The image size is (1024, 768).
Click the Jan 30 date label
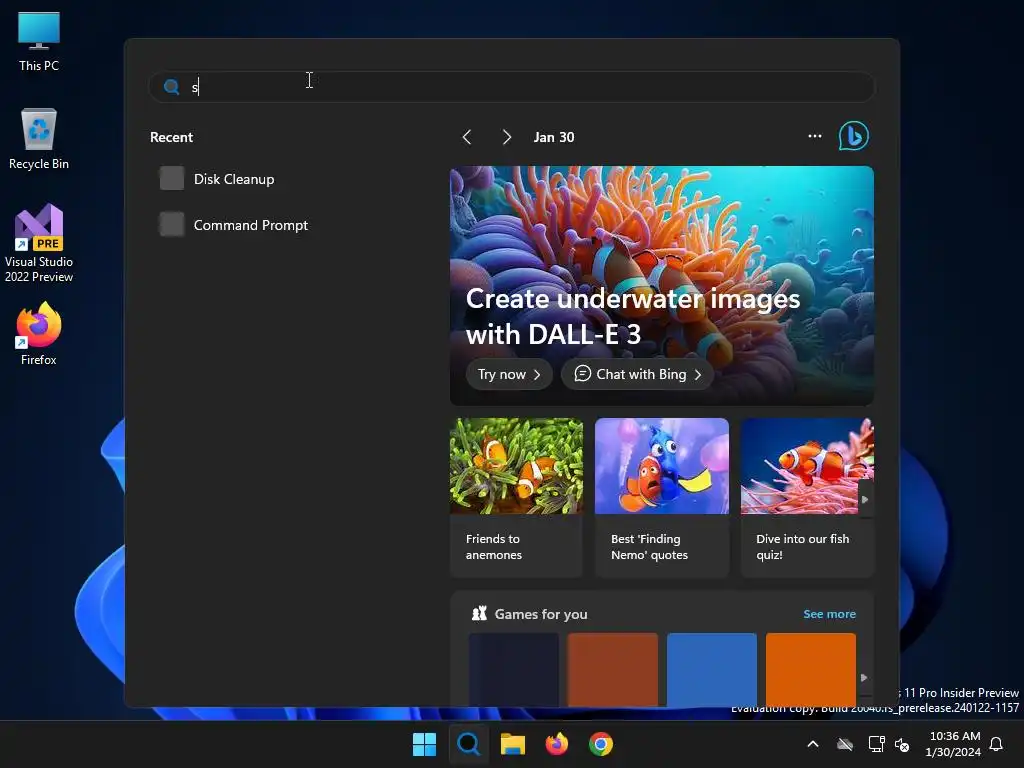pos(554,137)
